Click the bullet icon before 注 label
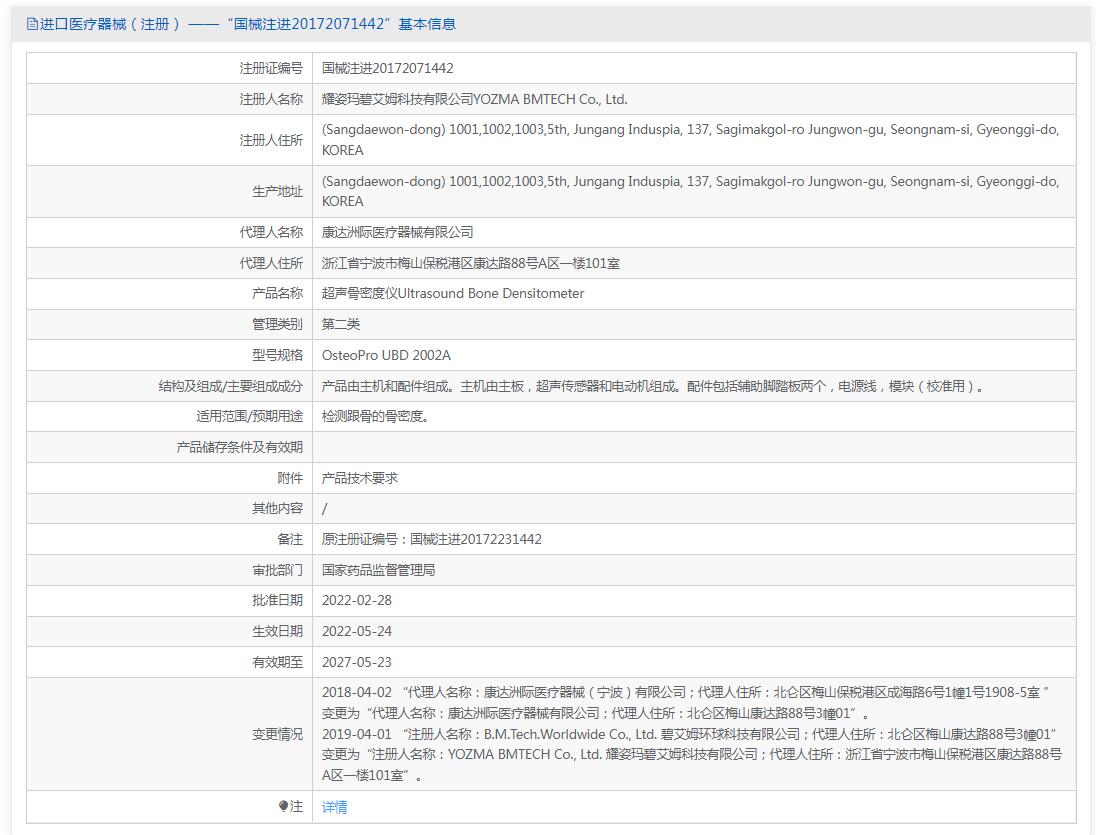 point(284,806)
